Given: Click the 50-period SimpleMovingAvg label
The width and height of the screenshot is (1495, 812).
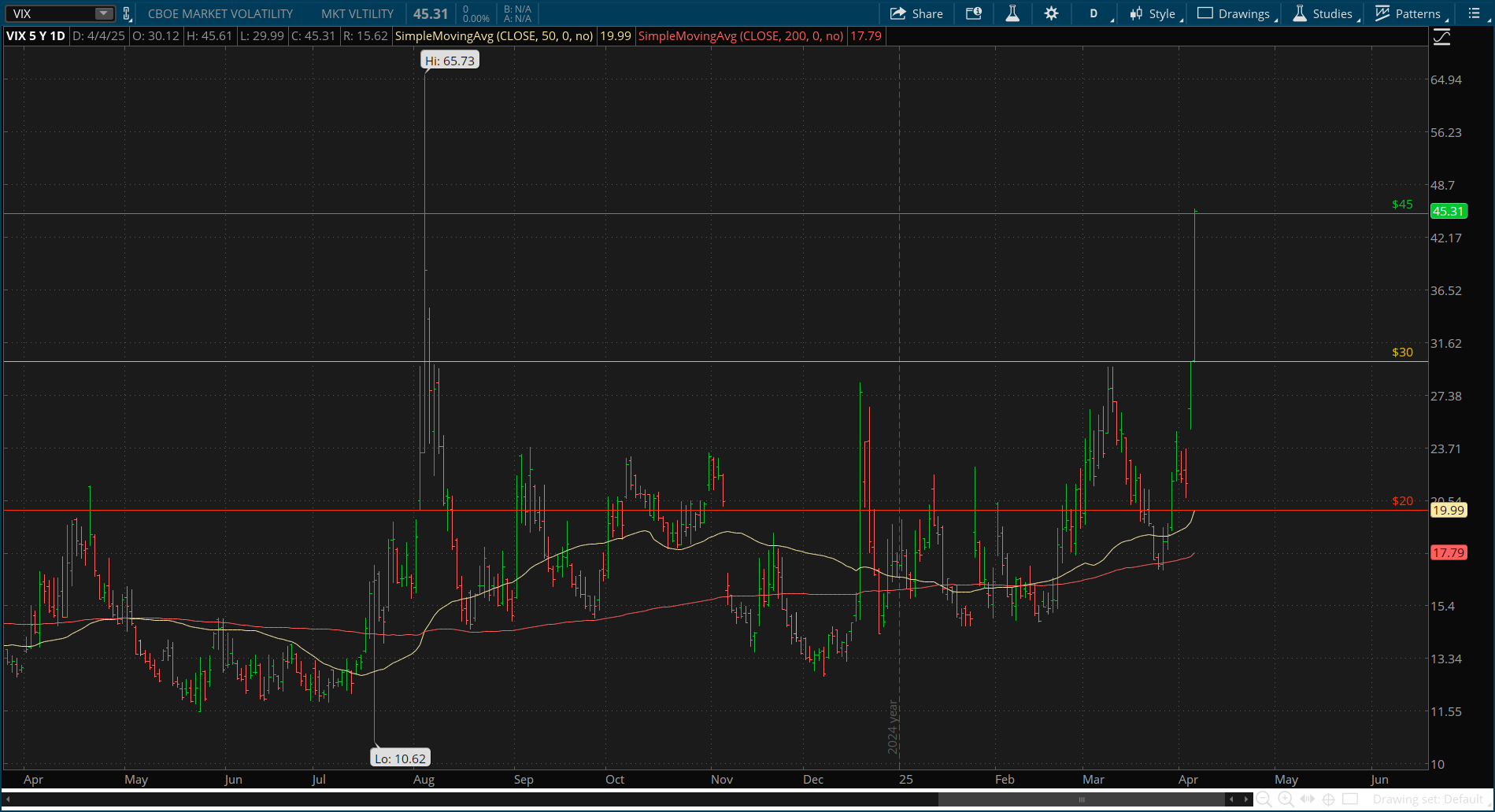Looking at the screenshot, I should point(494,36).
